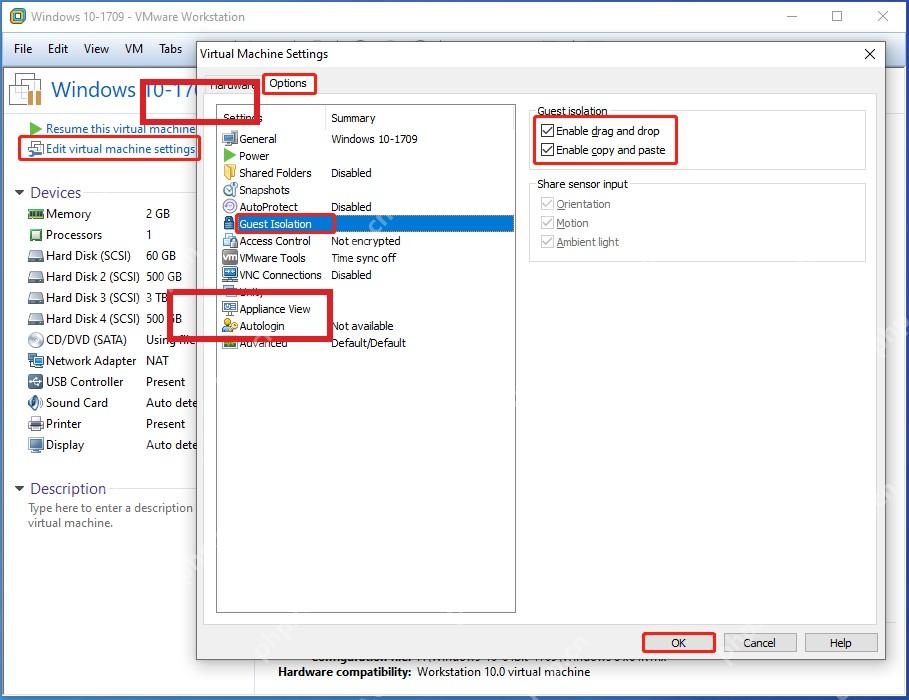909x700 pixels.
Task: Click the Appliance View icon
Action: click(230, 308)
